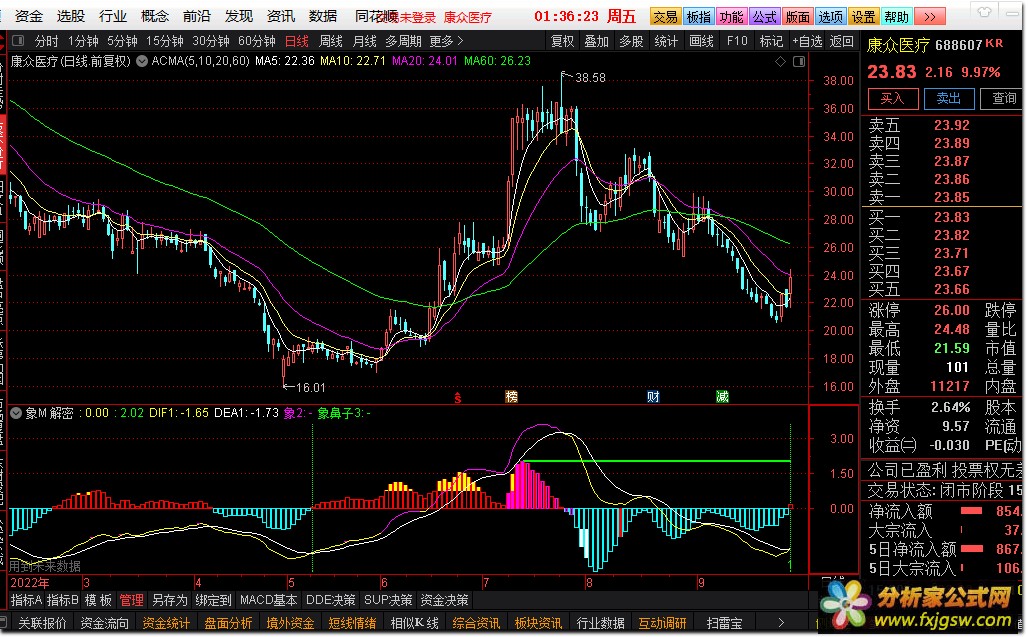Open the 互动调研 bottom tab

(662, 623)
